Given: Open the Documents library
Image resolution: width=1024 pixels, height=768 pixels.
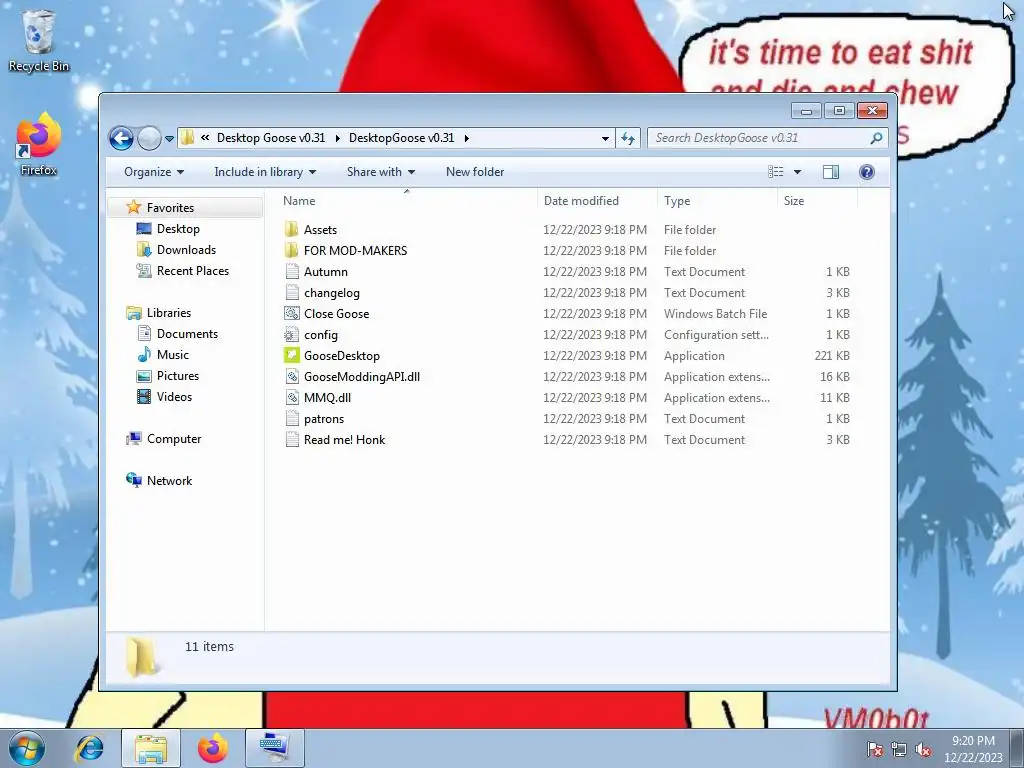Looking at the screenshot, I should 187,334.
